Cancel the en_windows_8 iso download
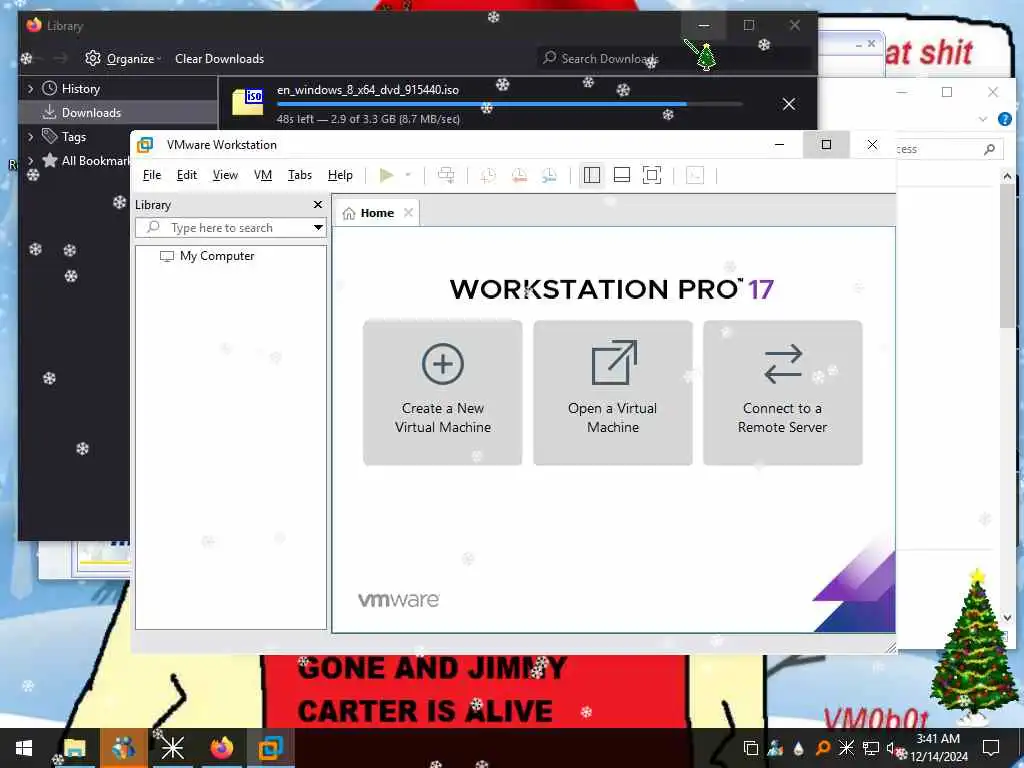This screenshot has width=1024, height=768. pos(789,104)
